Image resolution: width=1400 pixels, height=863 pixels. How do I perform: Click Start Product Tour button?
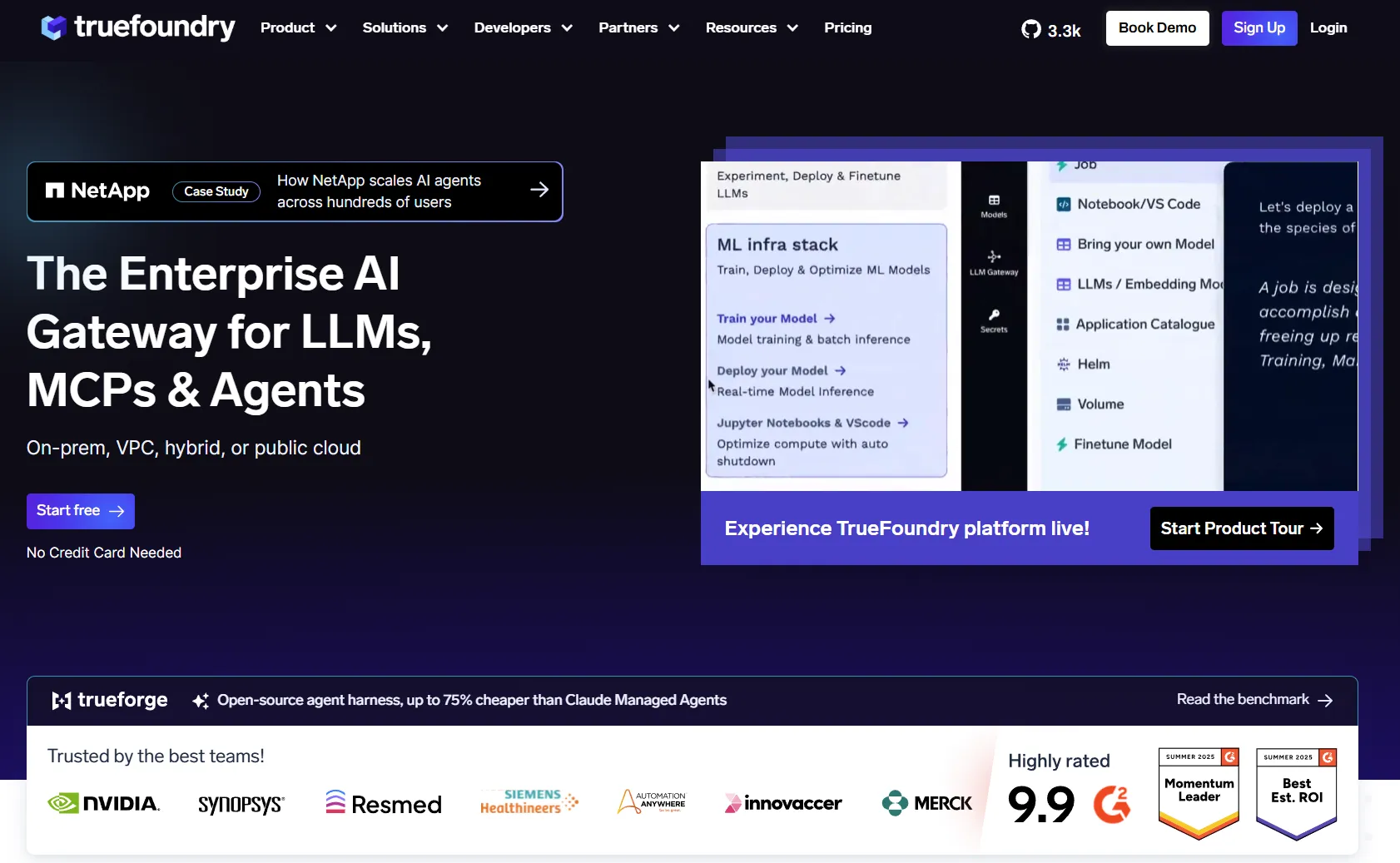[x=1242, y=528]
